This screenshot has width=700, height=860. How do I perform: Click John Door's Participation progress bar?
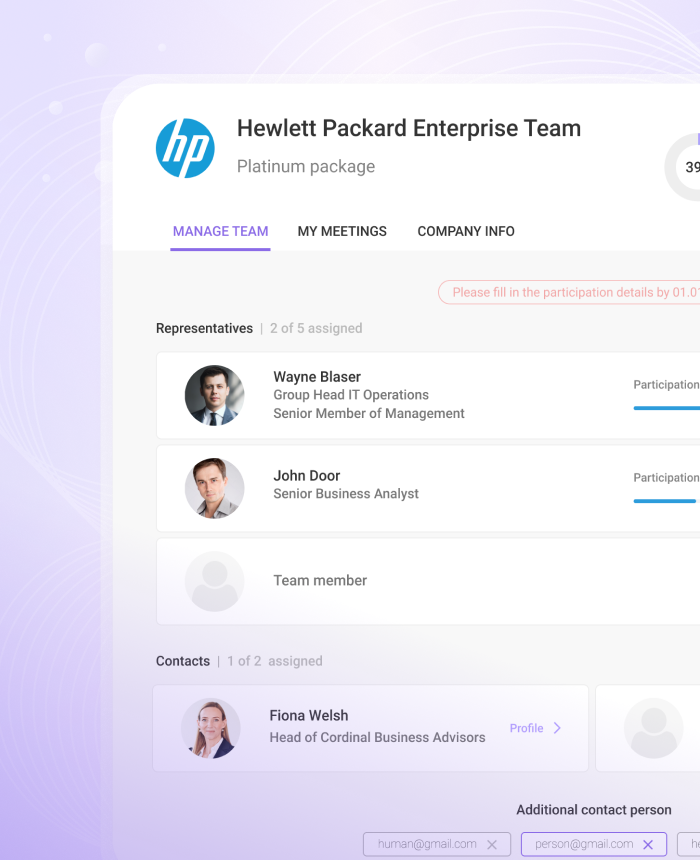pos(667,501)
